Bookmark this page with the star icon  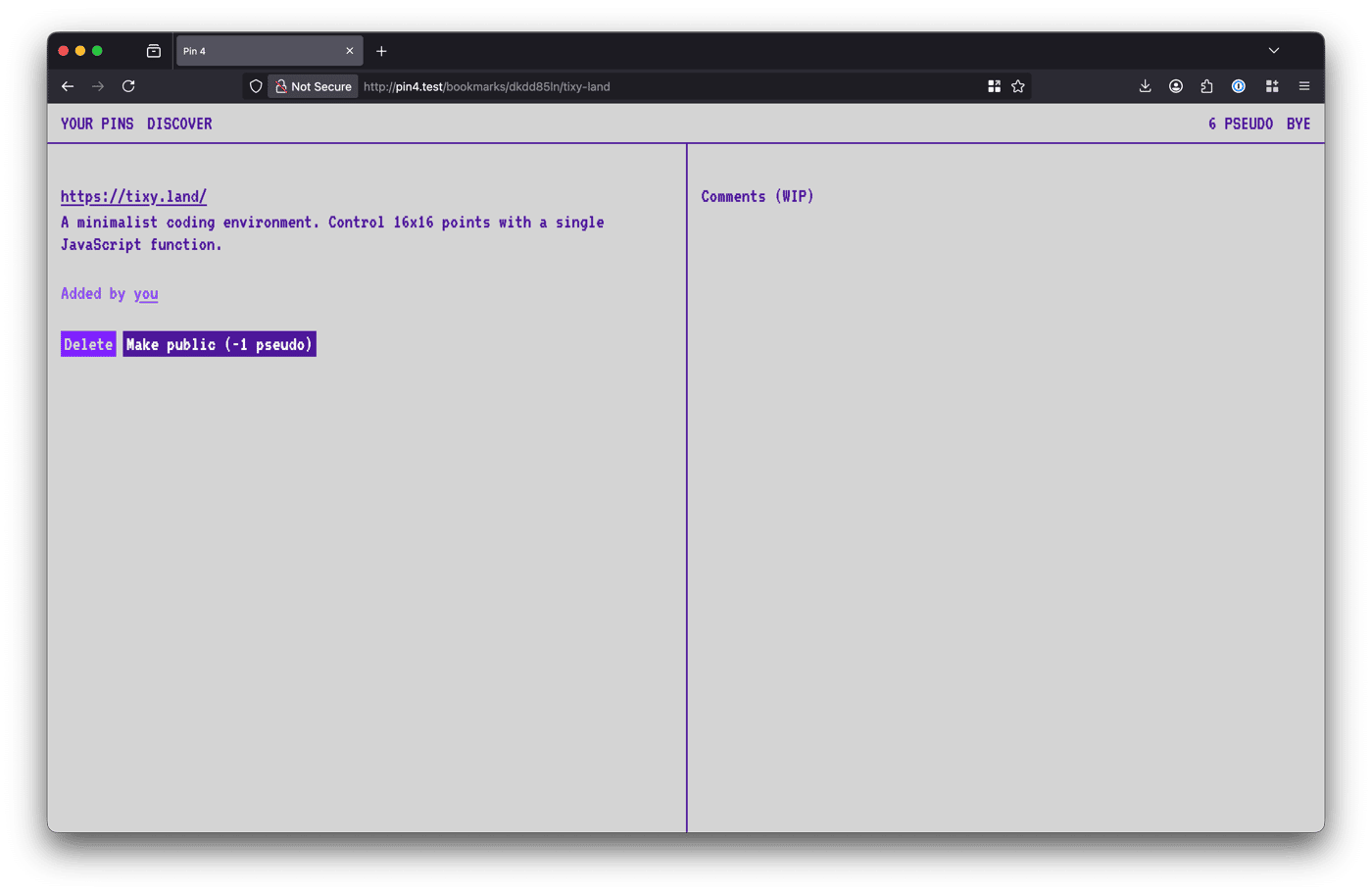(1018, 86)
